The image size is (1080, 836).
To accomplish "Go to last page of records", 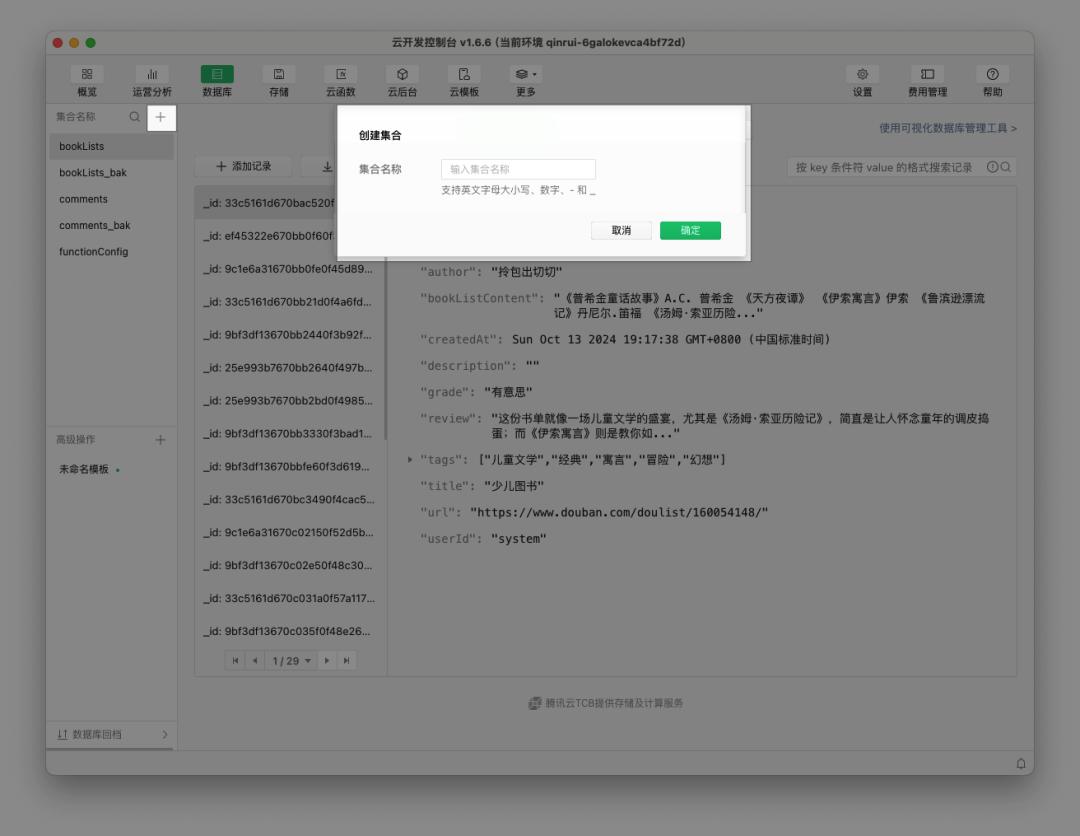I will click(x=346, y=660).
